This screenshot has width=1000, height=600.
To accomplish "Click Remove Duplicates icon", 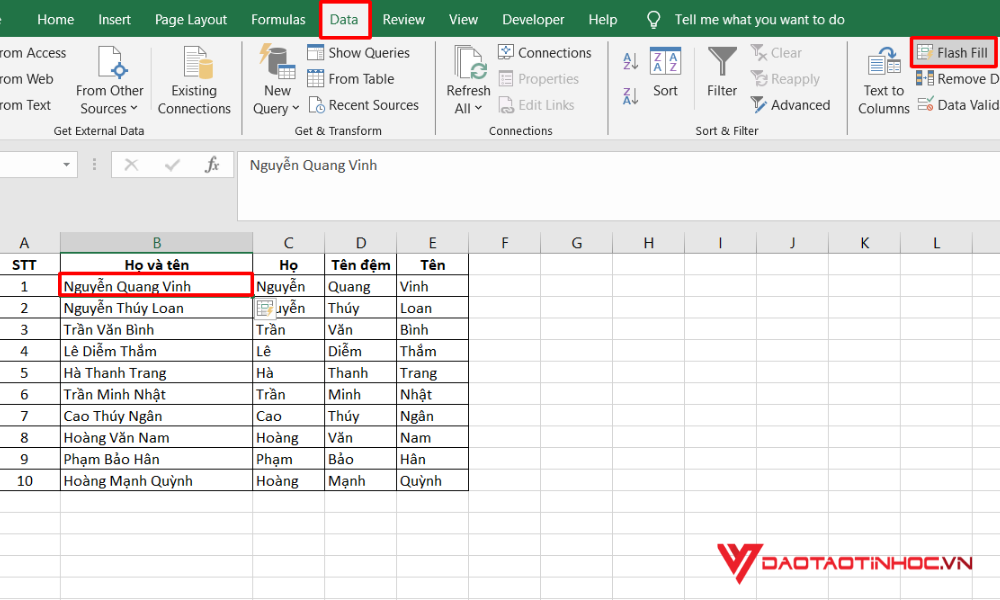I will [x=925, y=78].
